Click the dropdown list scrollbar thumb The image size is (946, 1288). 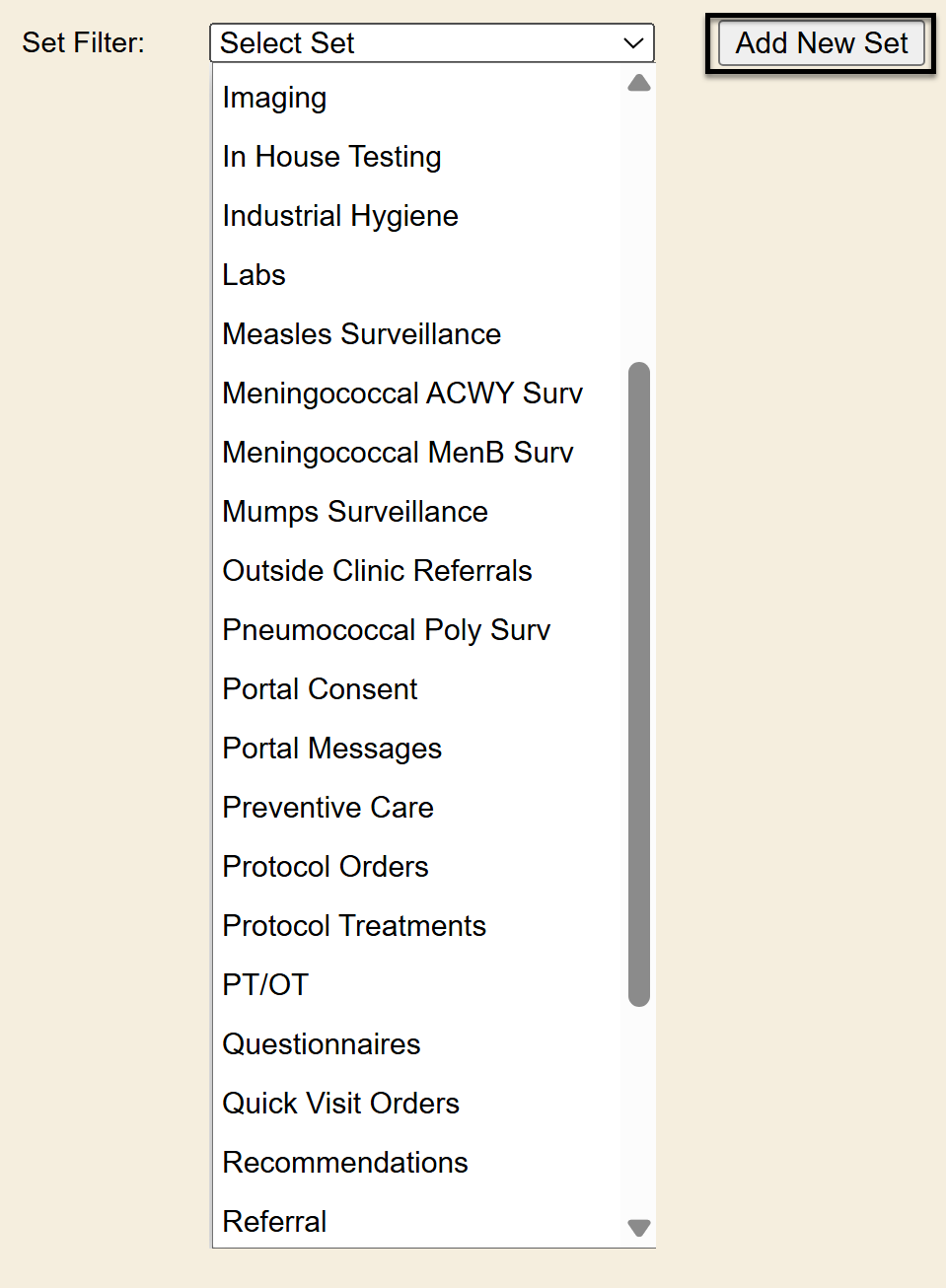pyautogui.click(x=639, y=684)
